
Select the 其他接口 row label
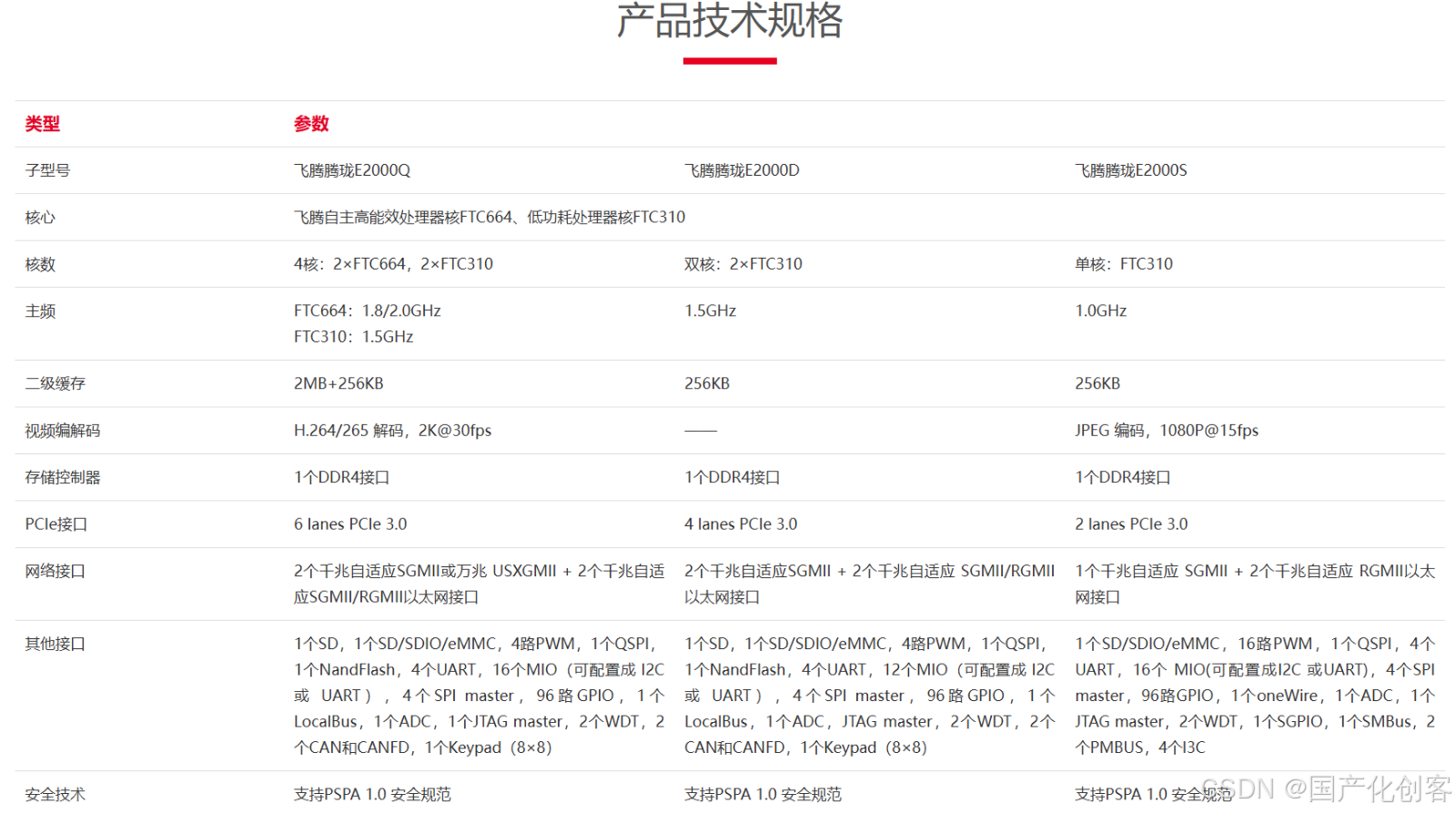click(x=56, y=645)
